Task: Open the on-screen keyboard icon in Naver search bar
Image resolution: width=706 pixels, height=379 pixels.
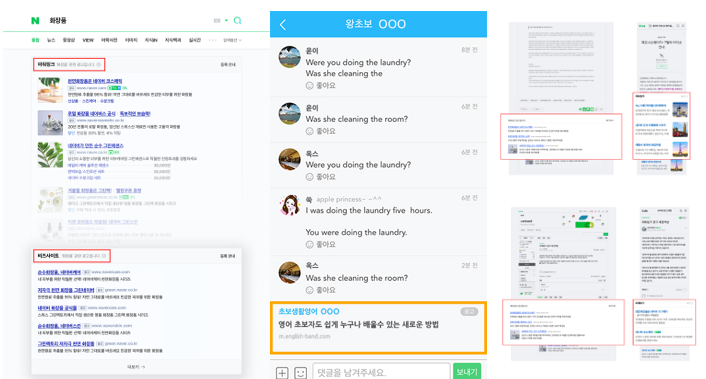Action: click(x=217, y=21)
